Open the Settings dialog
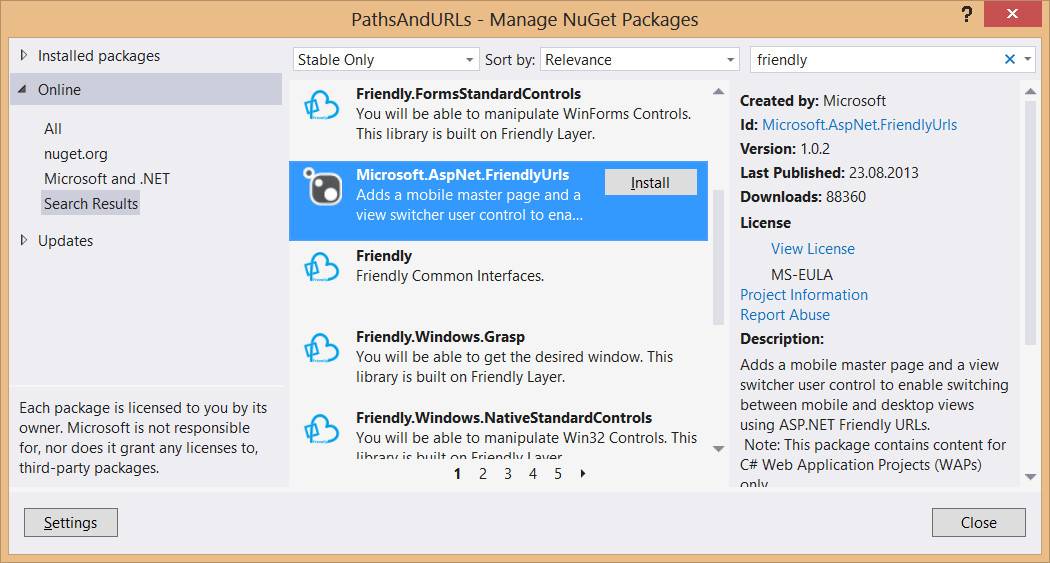The width and height of the screenshot is (1050, 563). (x=70, y=522)
